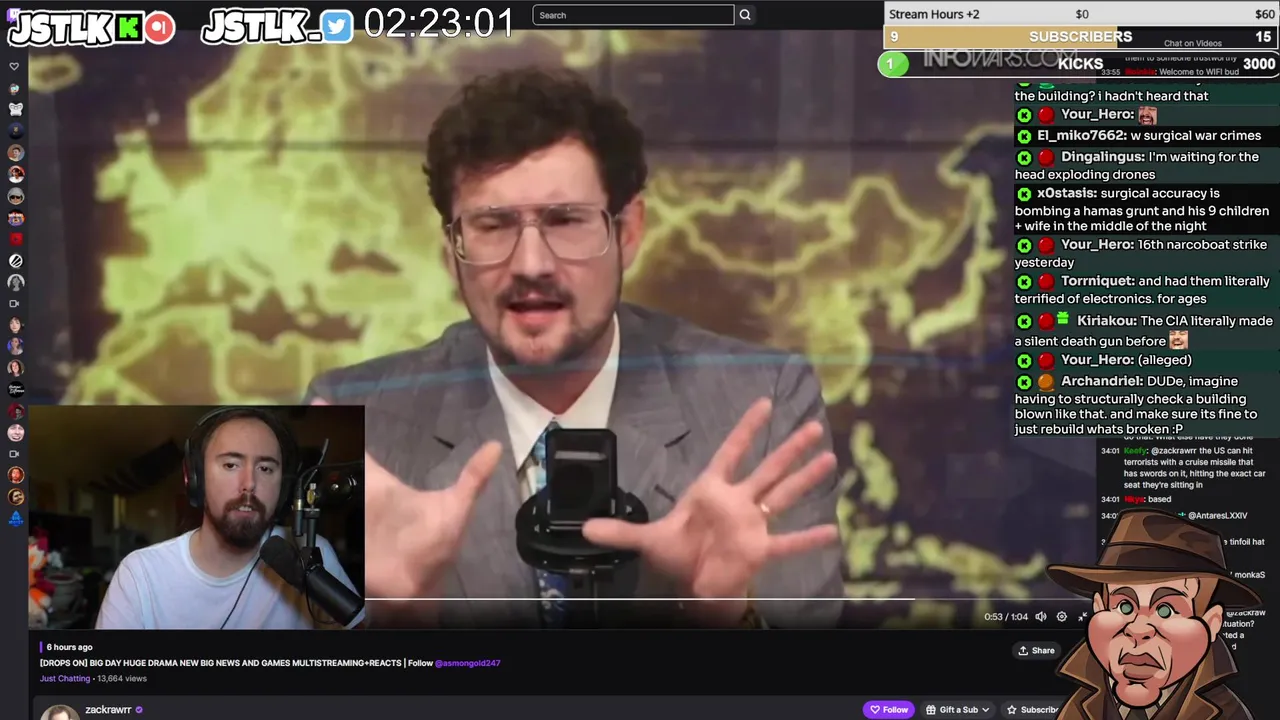The width and height of the screenshot is (1280, 720).
Task: Click the green X icon beside Dingalingus
Action: click(x=1024, y=157)
